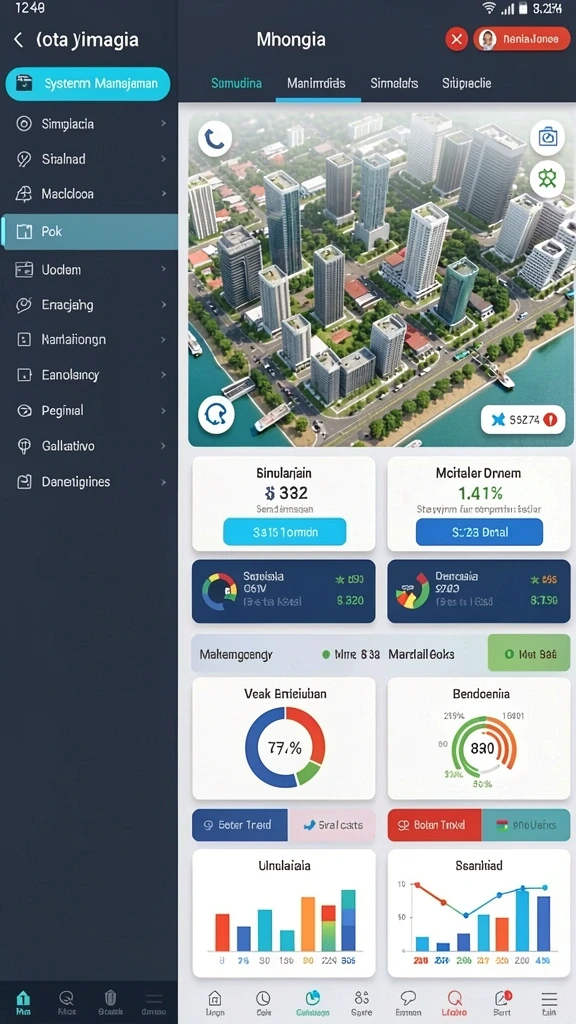
Task: Click the cyan button under Sinularjain
Action: pos(284,532)
